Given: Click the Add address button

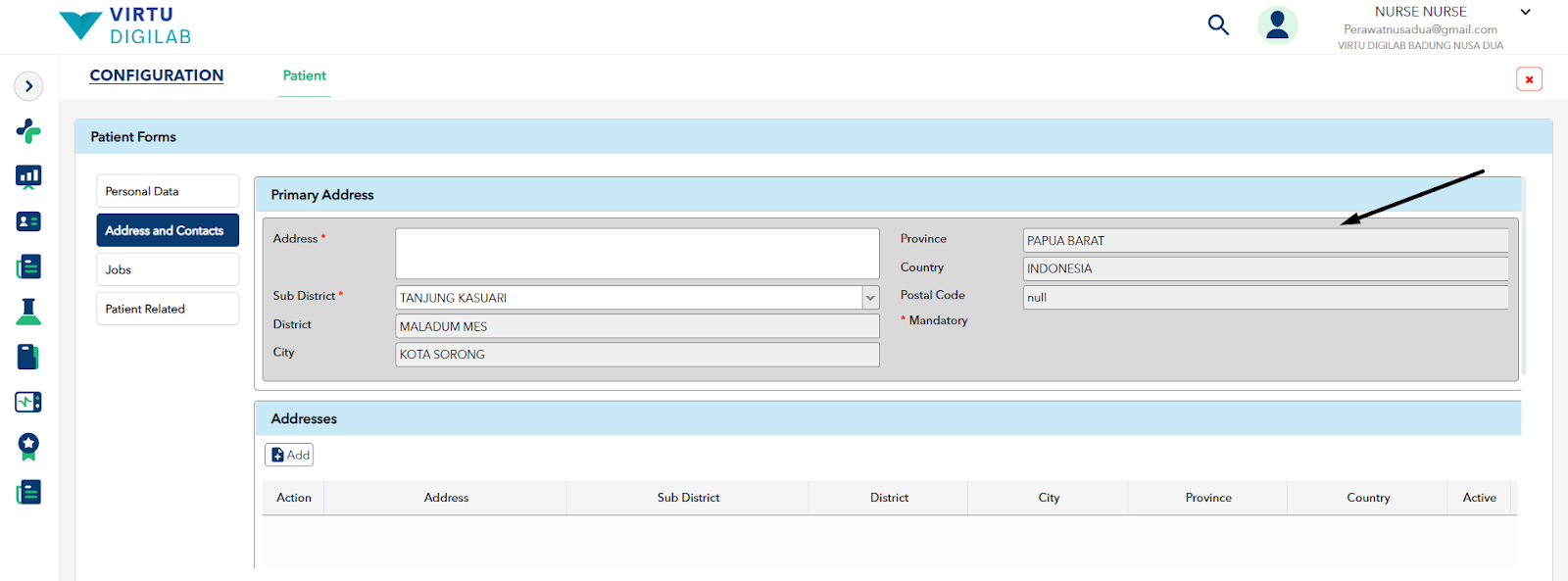Looking at the screenshot, I should 289,455.
